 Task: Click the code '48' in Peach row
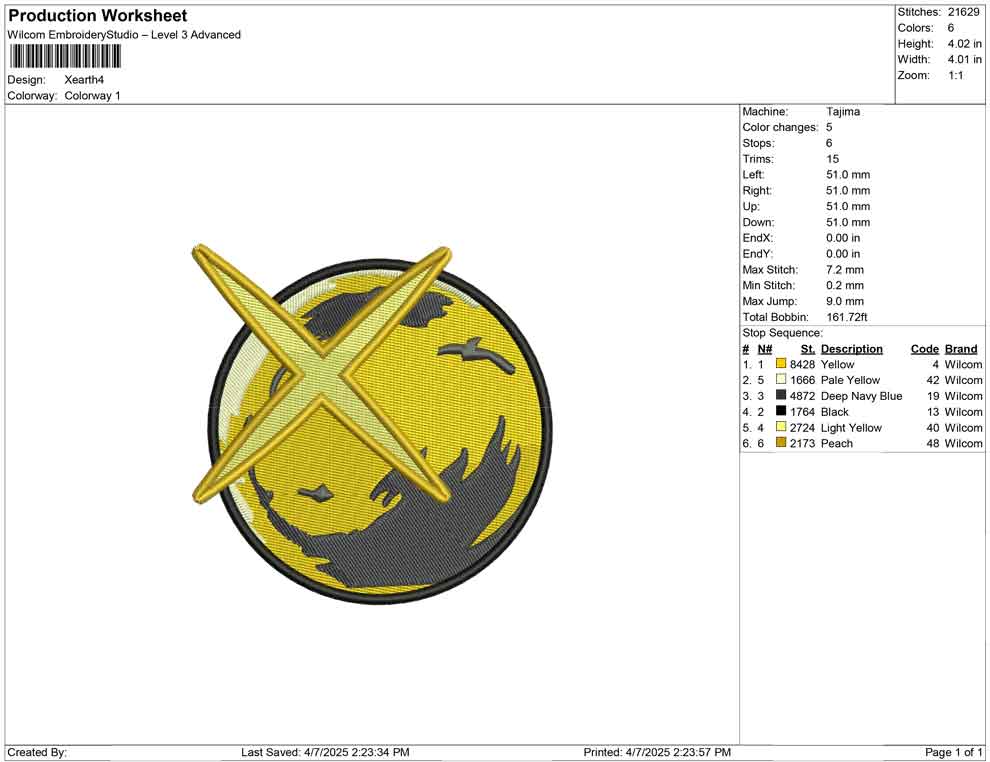point(933,443)
